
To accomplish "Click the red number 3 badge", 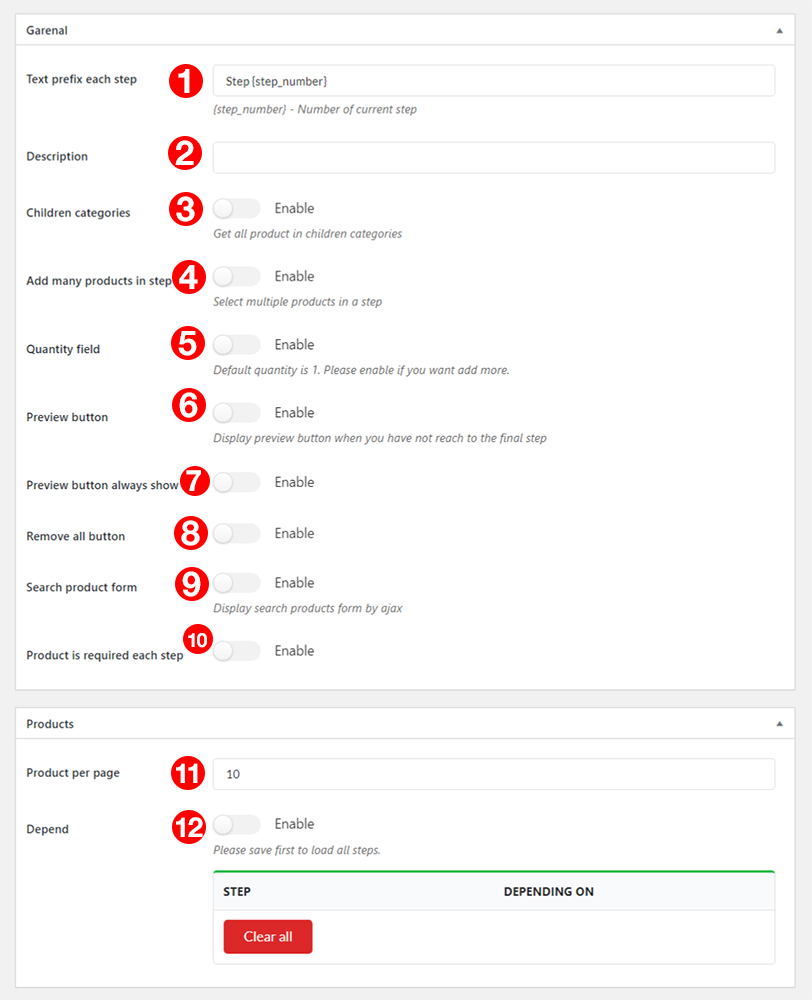I will pos(186,209).
